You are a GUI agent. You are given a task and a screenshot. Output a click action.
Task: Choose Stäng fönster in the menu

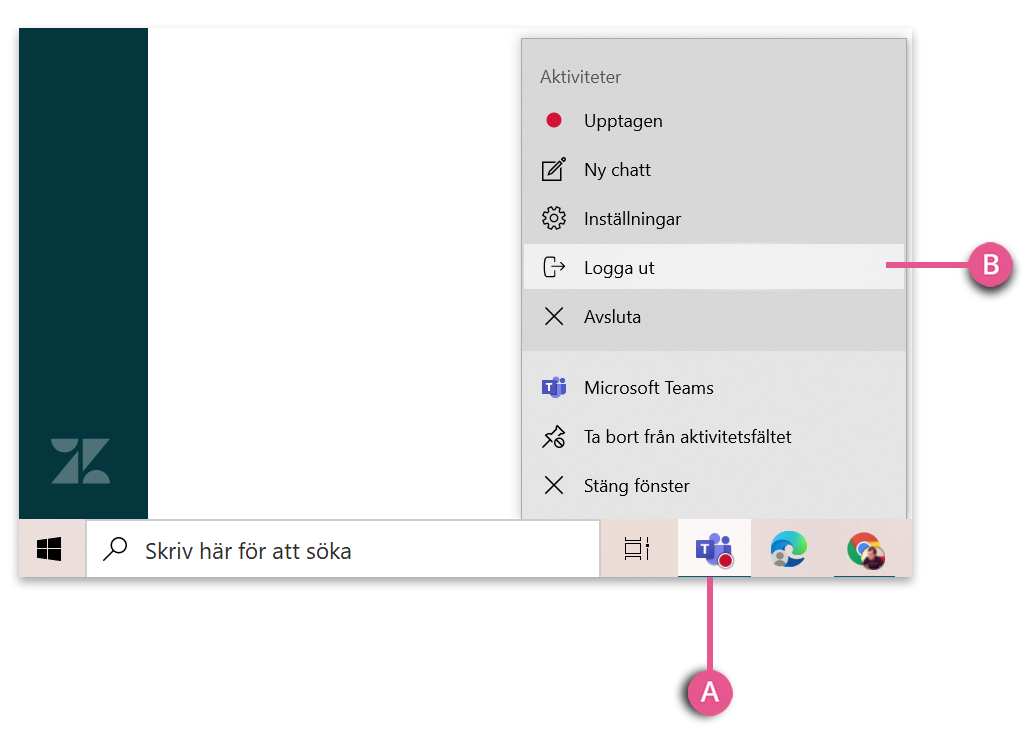pyautogui.click(x=714, y=485)
